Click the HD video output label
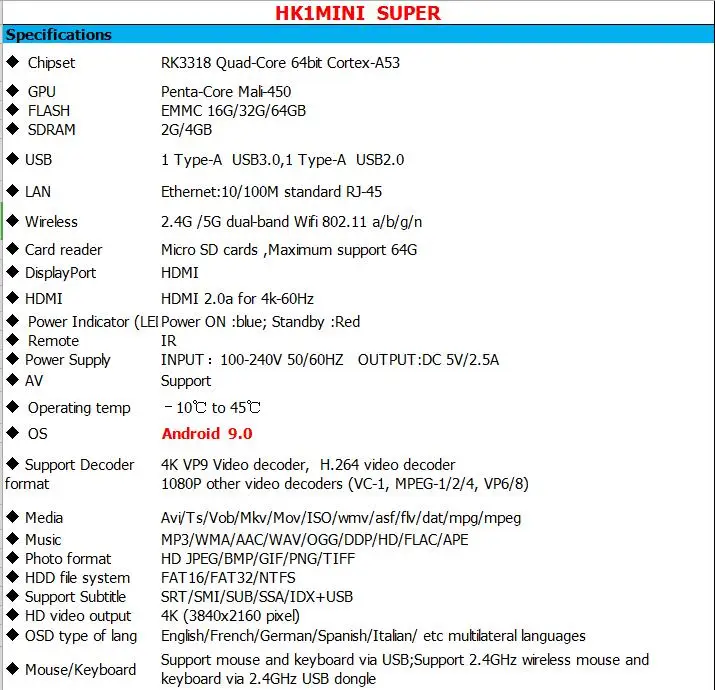This screenshot has height=690, width=715. 78,617
